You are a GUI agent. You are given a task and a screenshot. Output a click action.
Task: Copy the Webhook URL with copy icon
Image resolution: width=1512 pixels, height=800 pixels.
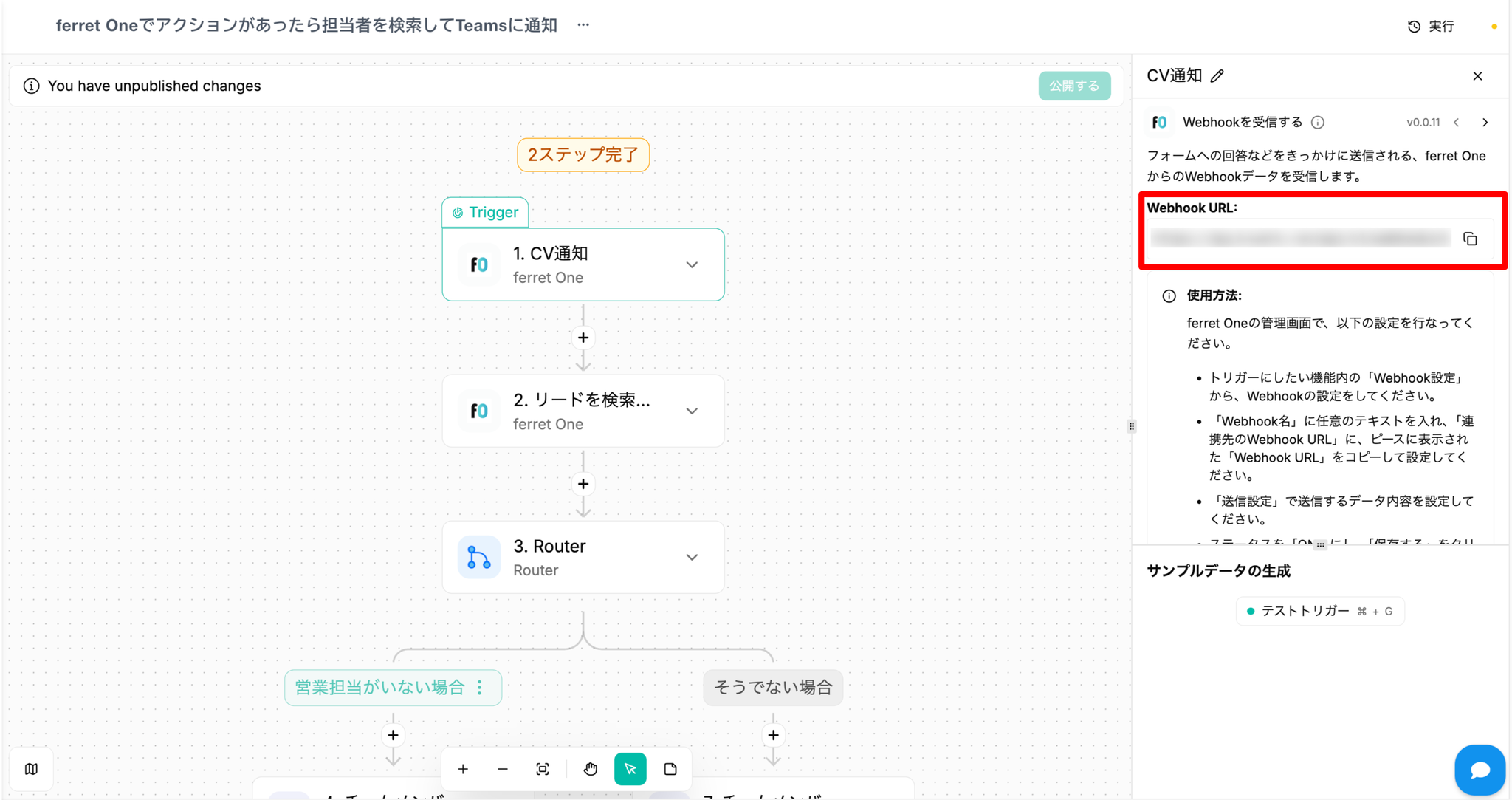[1470, 239]
